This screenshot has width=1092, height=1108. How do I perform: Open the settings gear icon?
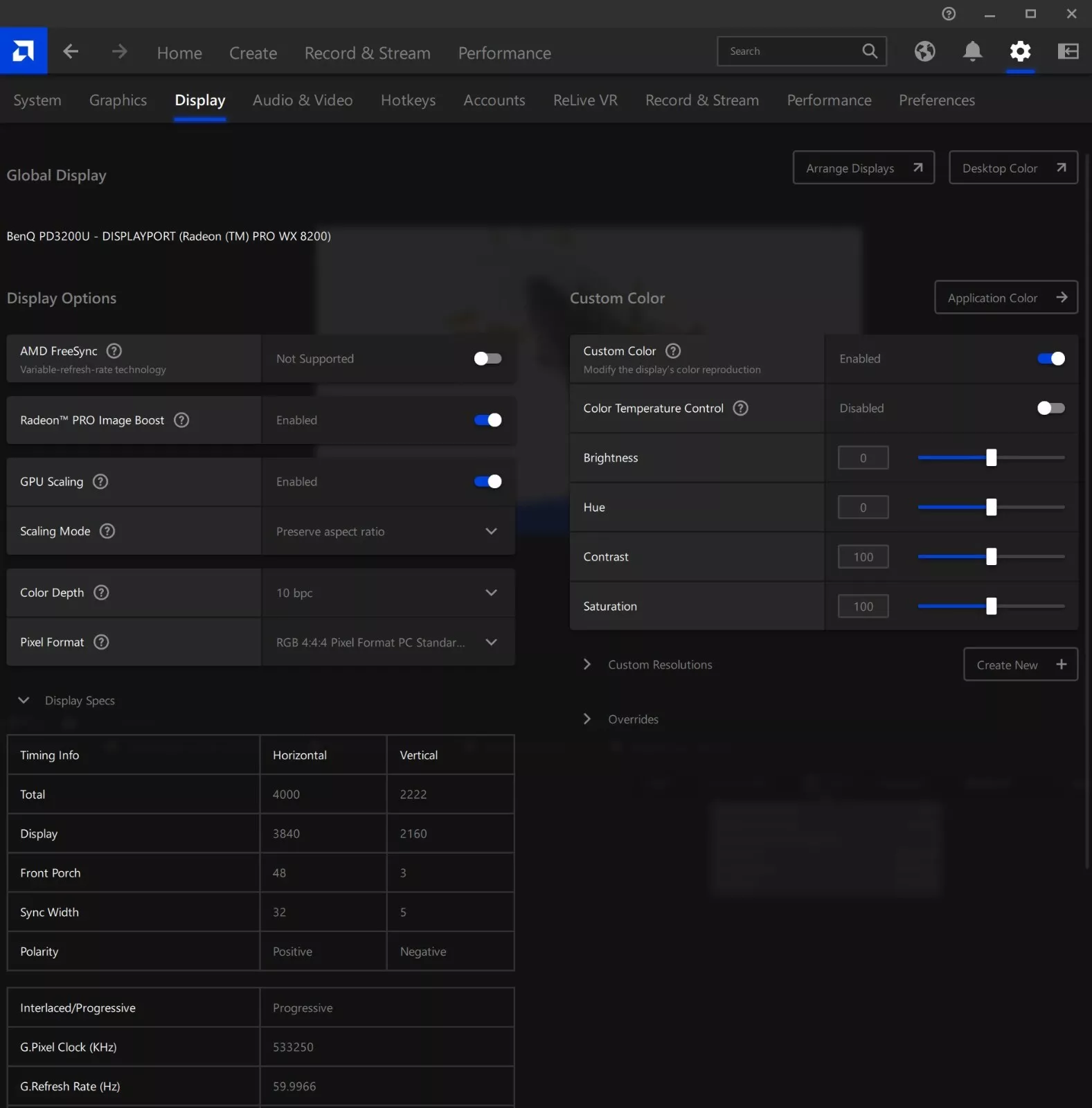[x=1020, y=51]
